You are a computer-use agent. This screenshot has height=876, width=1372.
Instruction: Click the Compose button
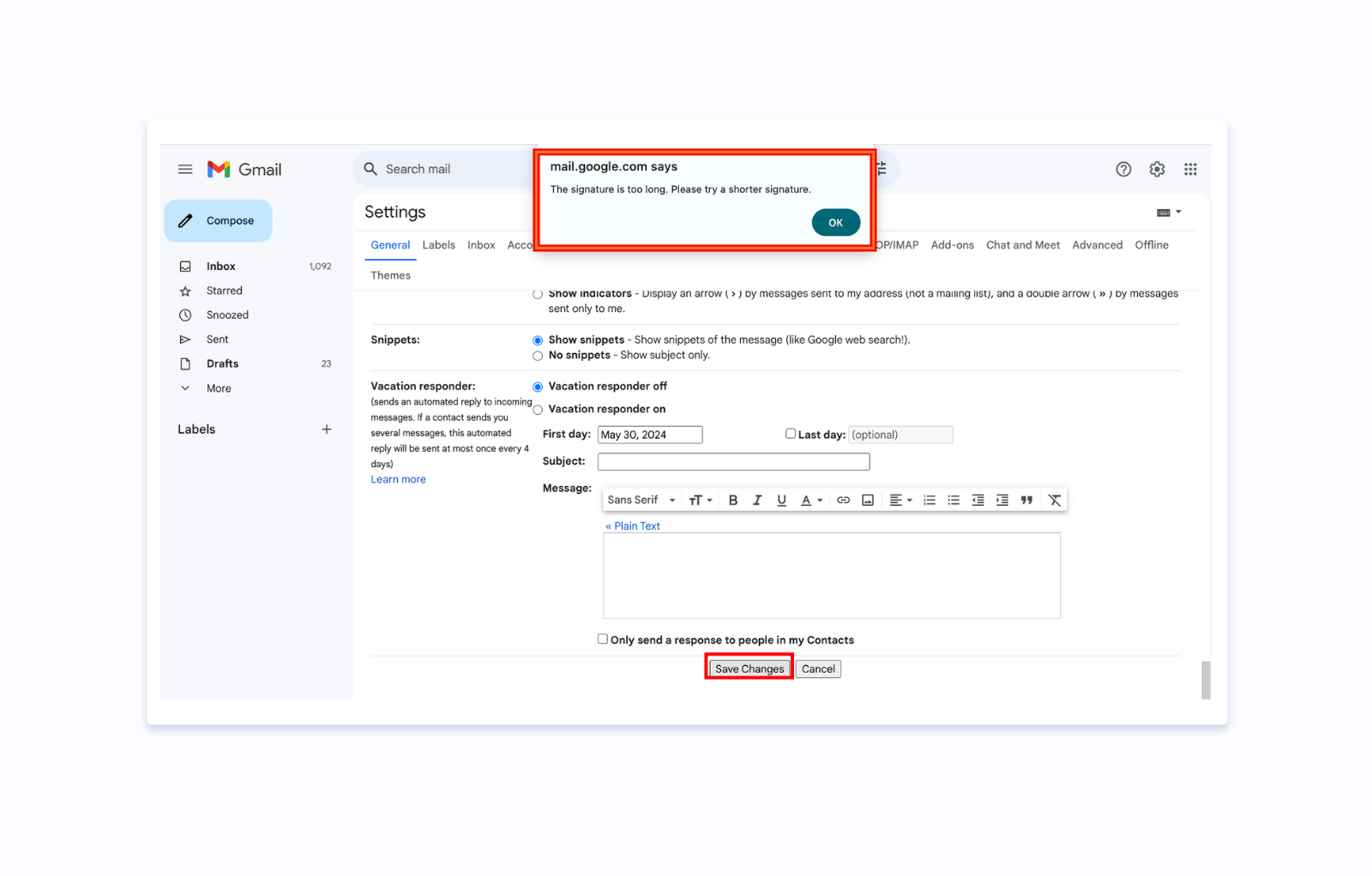coord(218,221)
